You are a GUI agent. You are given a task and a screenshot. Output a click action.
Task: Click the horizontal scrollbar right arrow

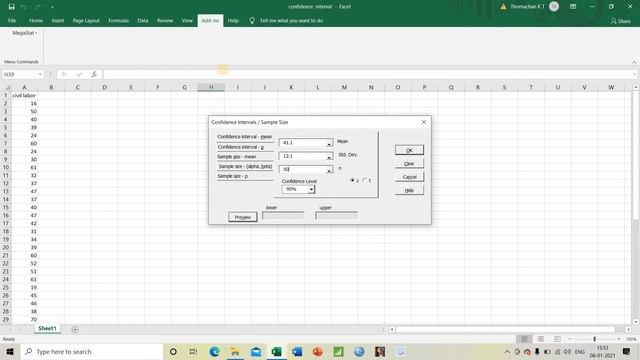[x=628, y=329]
